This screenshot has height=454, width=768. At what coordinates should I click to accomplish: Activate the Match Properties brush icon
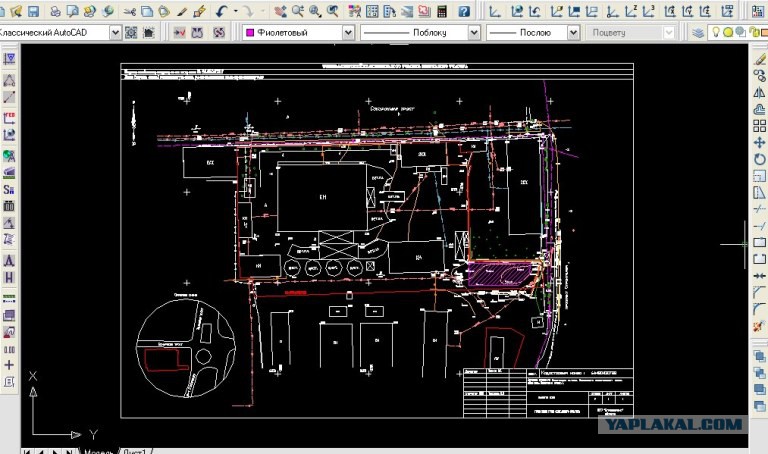(x=182, y=11)
